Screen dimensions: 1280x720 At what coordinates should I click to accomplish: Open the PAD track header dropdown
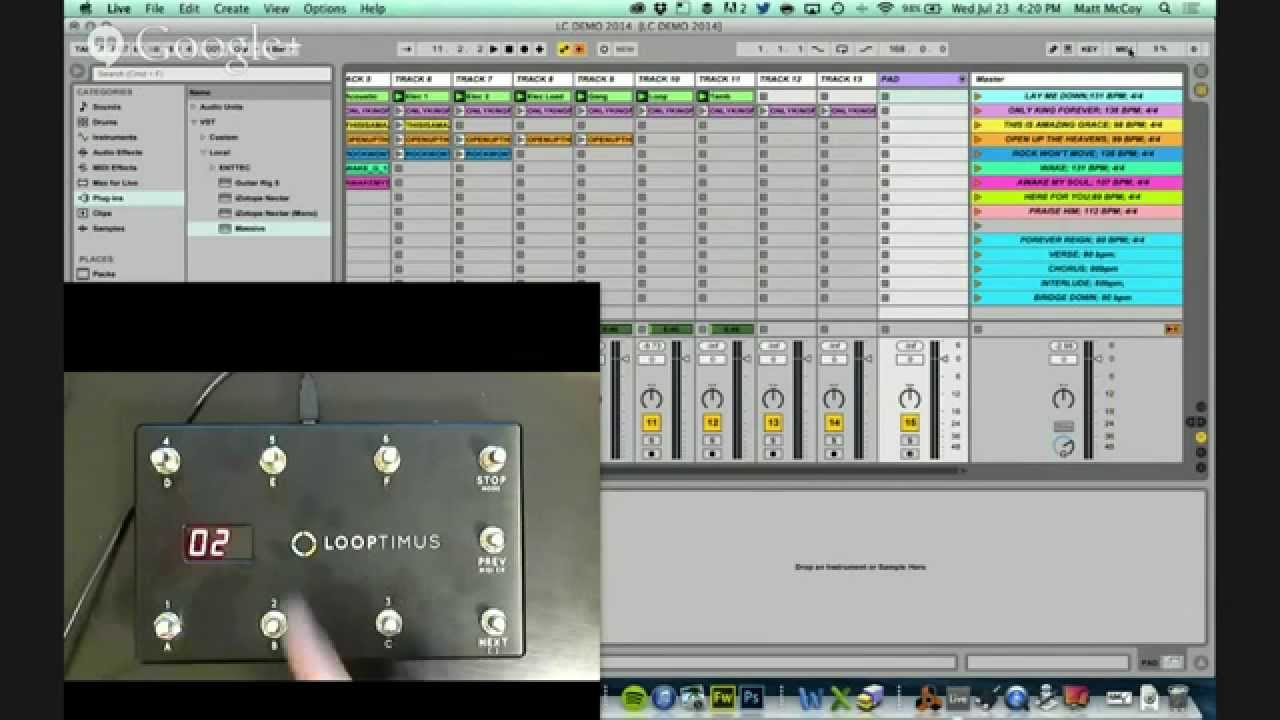962,79
